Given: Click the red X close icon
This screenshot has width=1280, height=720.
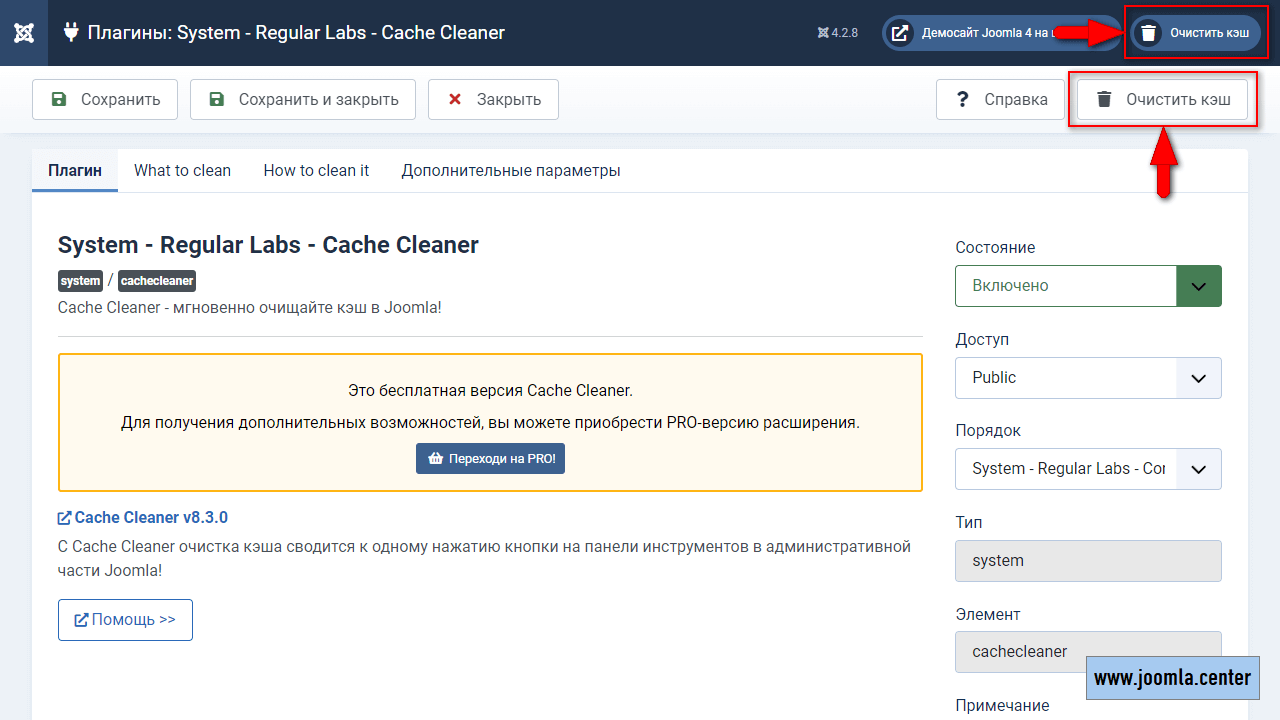Looking at the screenshot, I should 455,99.
